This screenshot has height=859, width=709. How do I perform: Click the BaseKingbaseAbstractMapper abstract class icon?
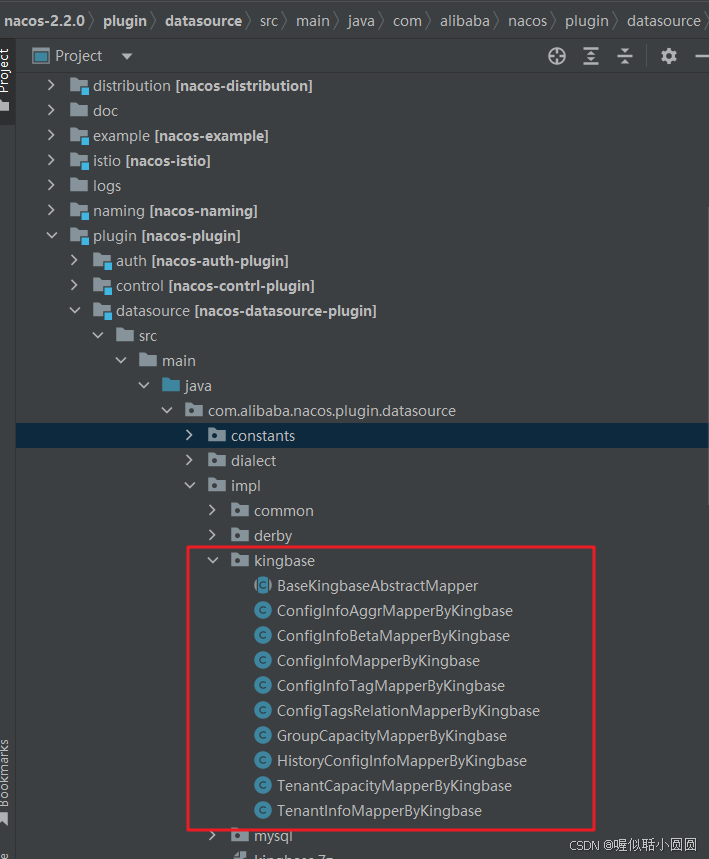tap(263, 585)
